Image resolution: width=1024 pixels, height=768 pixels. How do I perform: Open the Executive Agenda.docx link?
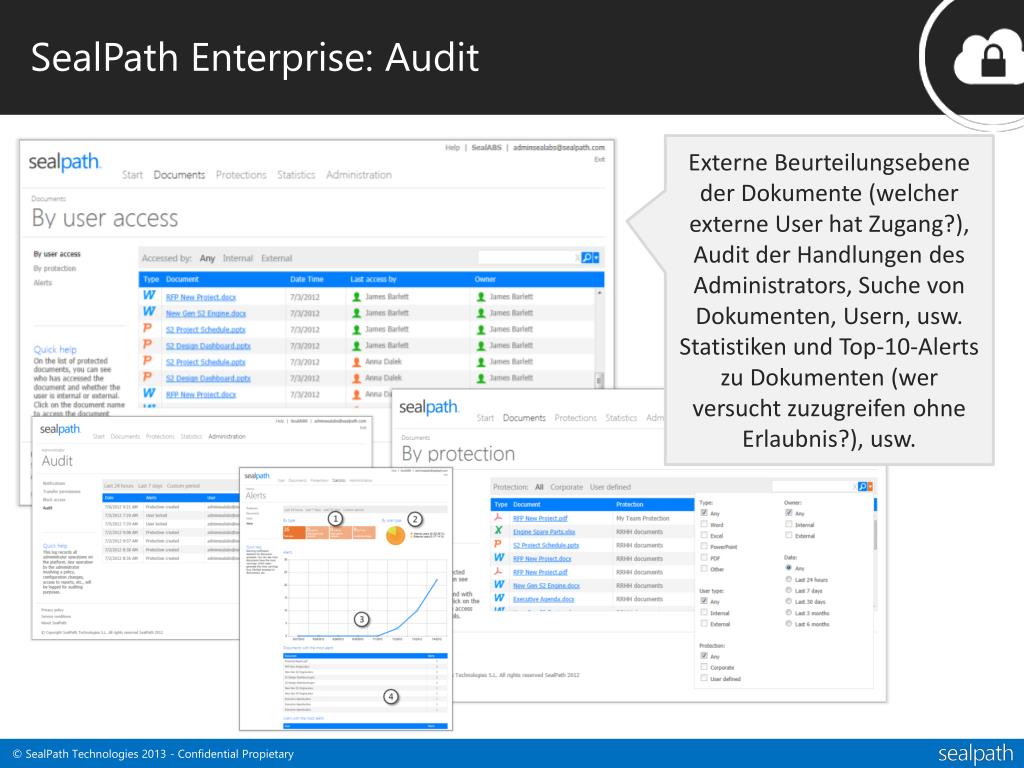[543, 599]
